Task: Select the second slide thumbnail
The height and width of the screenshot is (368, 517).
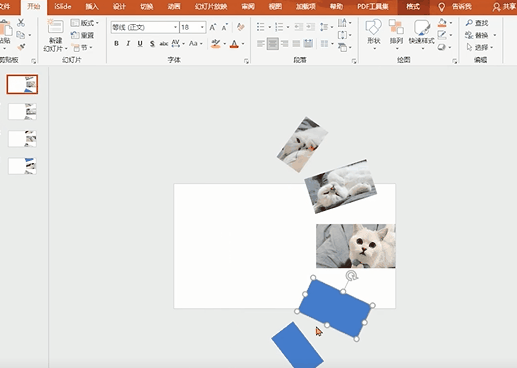Action: (x=22, y=111)
